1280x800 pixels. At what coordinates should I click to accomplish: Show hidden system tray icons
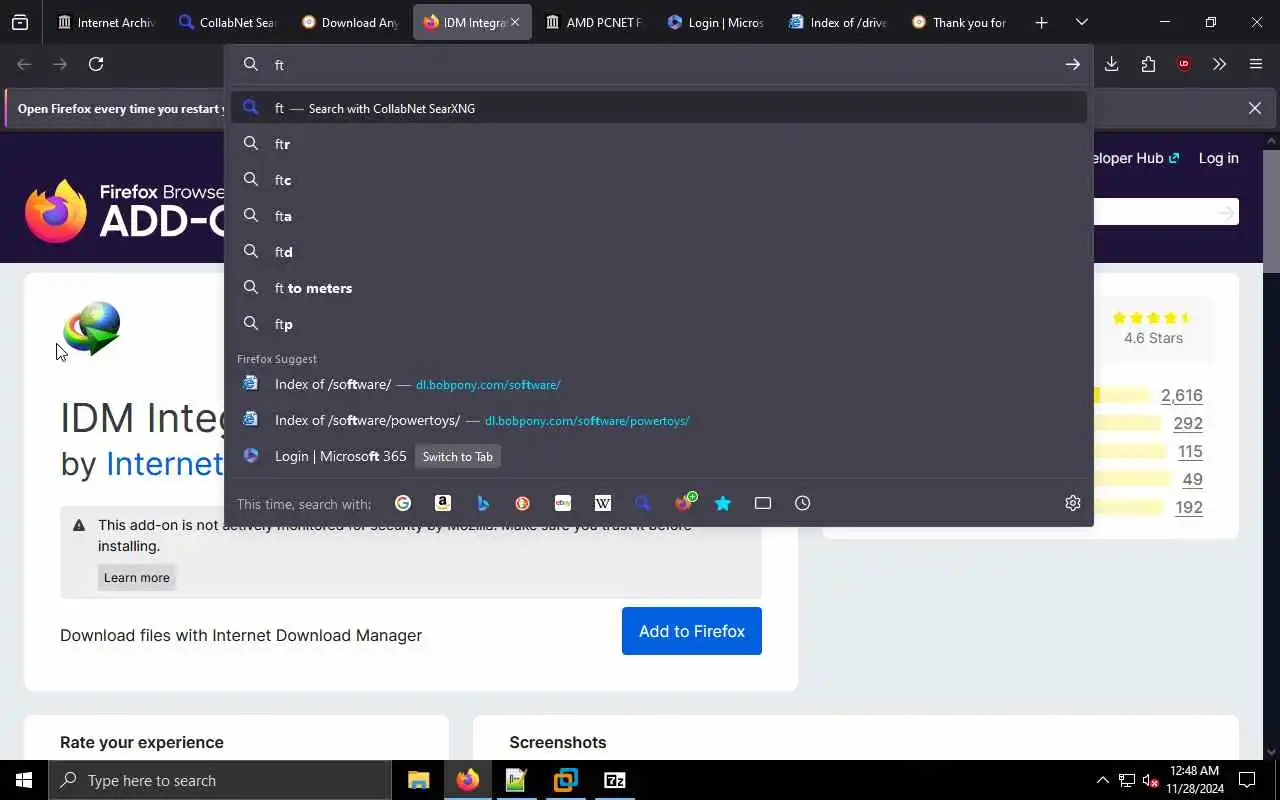pos(1102,780)
